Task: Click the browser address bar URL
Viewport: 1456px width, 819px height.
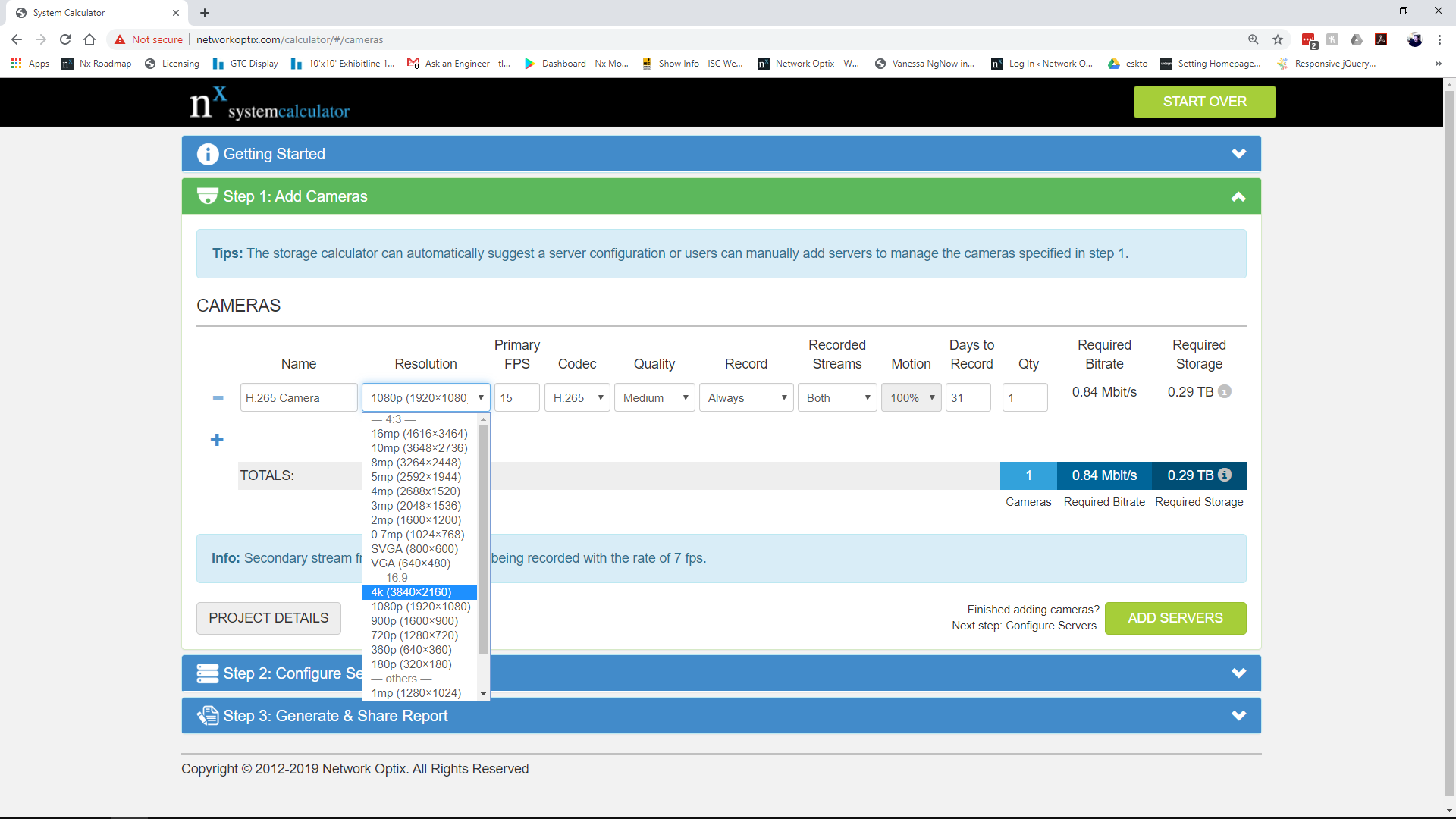Action: (290, 39)
